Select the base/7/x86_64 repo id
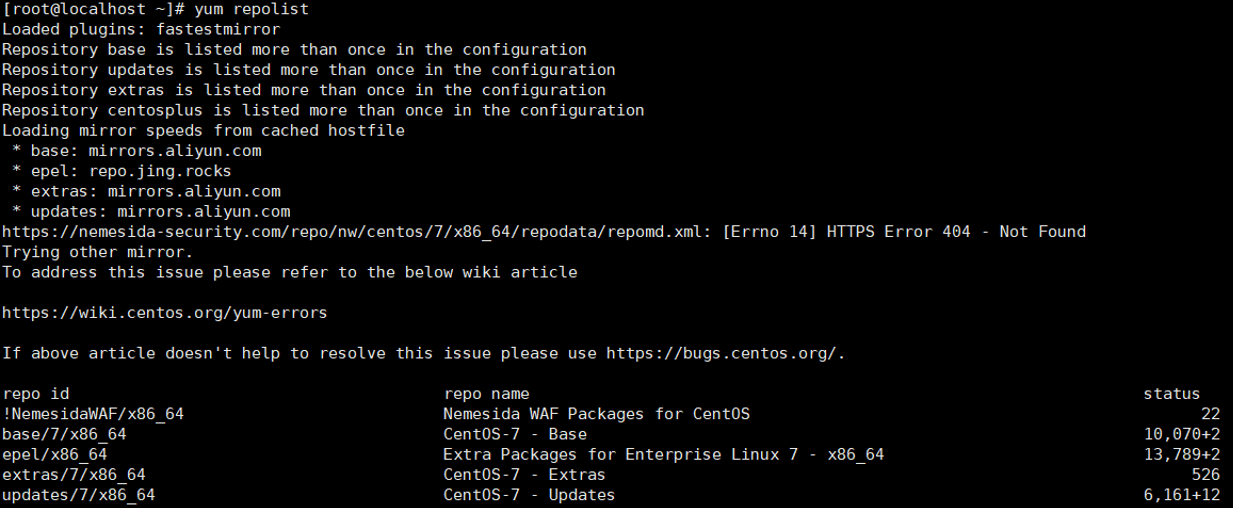Viewport: 1233px width, 508px height. [x=64, y=434]
